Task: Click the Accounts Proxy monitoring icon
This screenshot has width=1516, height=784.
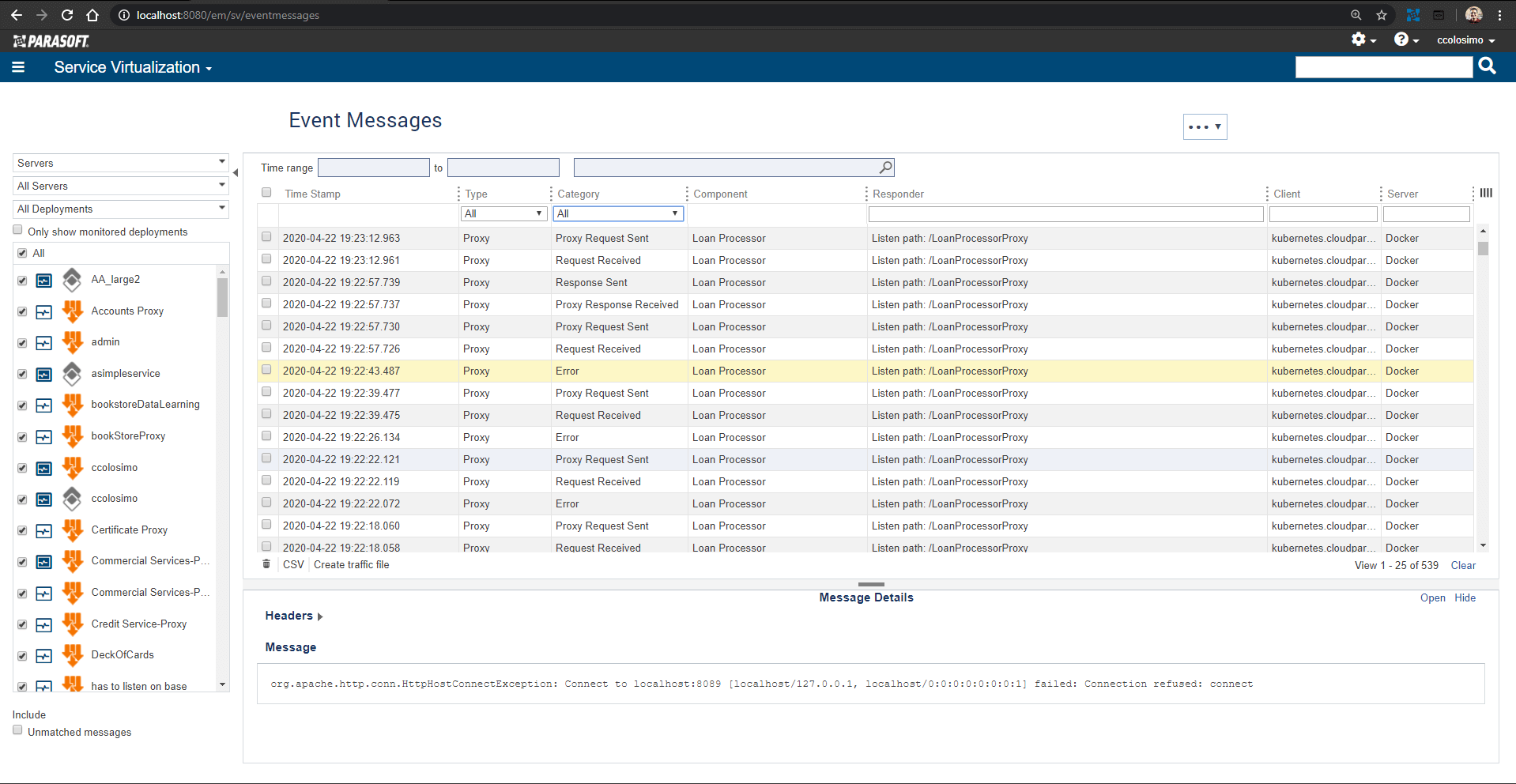Action: (44, 311)
